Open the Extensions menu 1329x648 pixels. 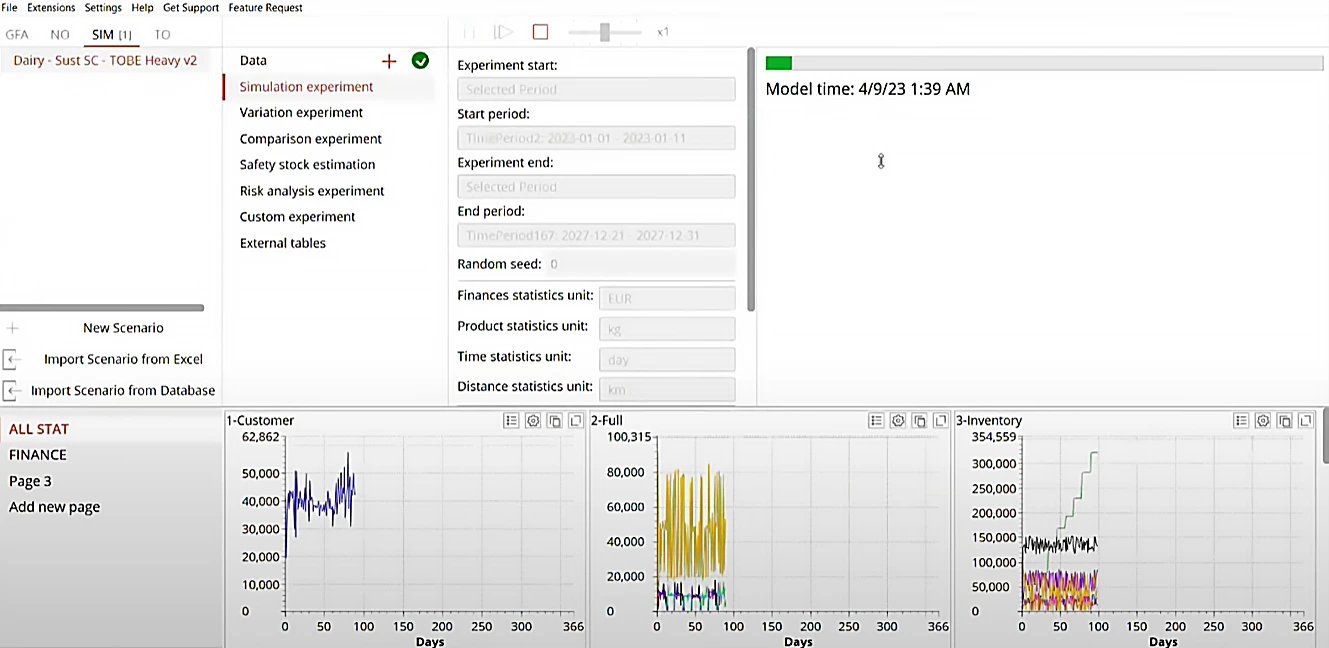pyautogui.click(x=51, y=8)
